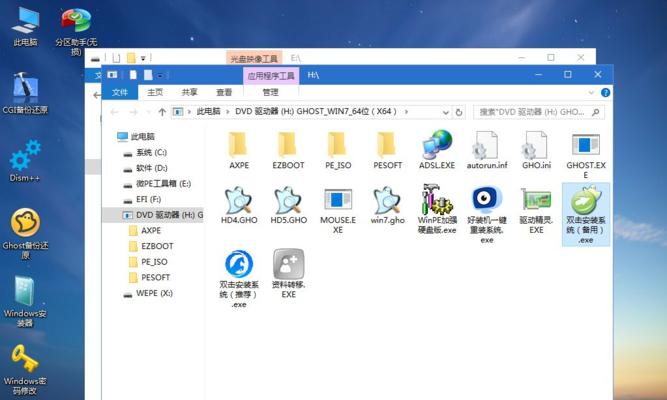Select the autorun.inf file

click(487, 151)
